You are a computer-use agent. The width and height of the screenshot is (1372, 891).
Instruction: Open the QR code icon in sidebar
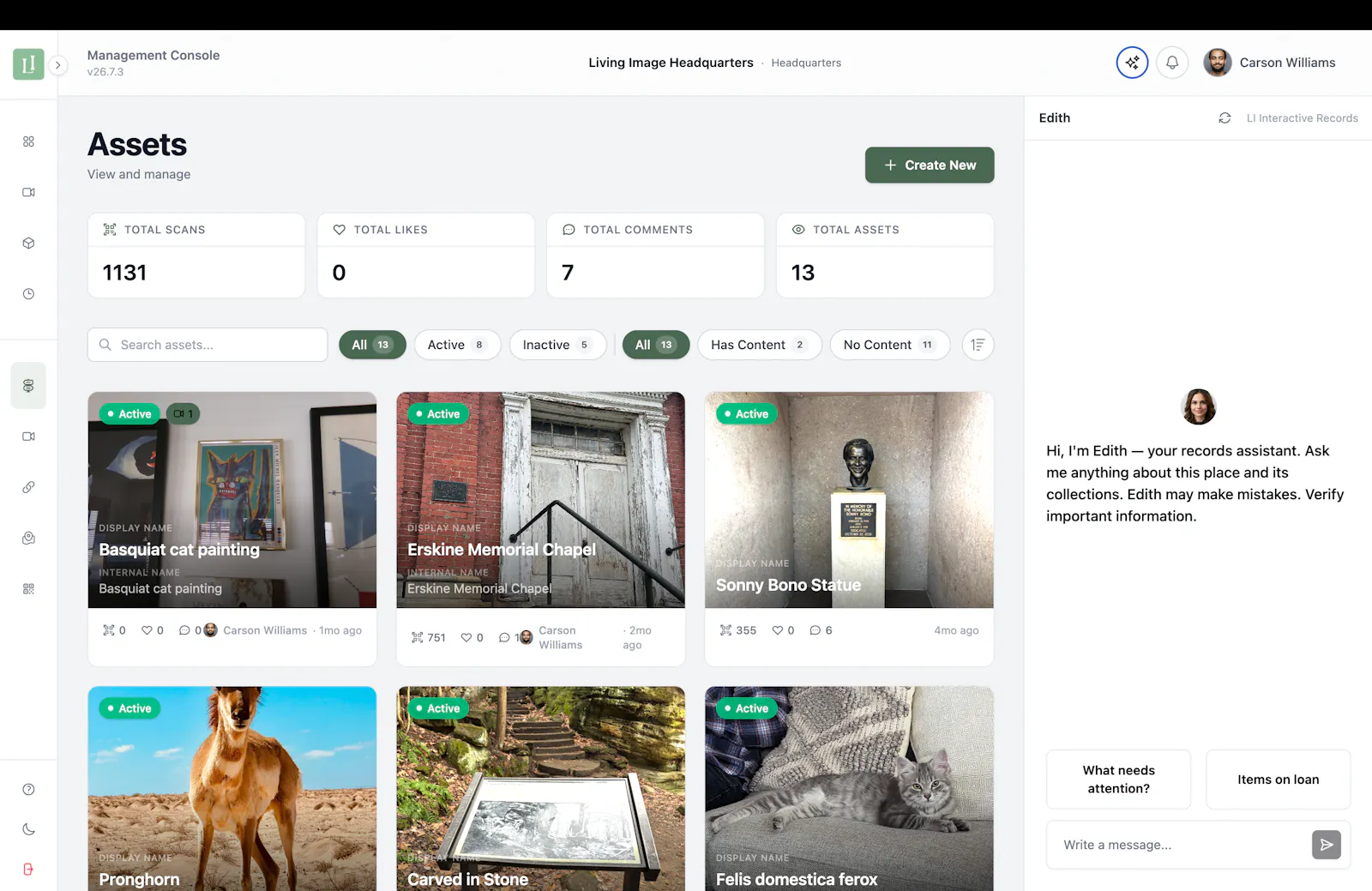28,589
